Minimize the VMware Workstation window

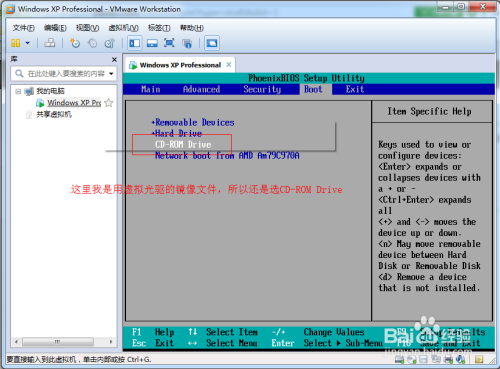tap(446, 7)
